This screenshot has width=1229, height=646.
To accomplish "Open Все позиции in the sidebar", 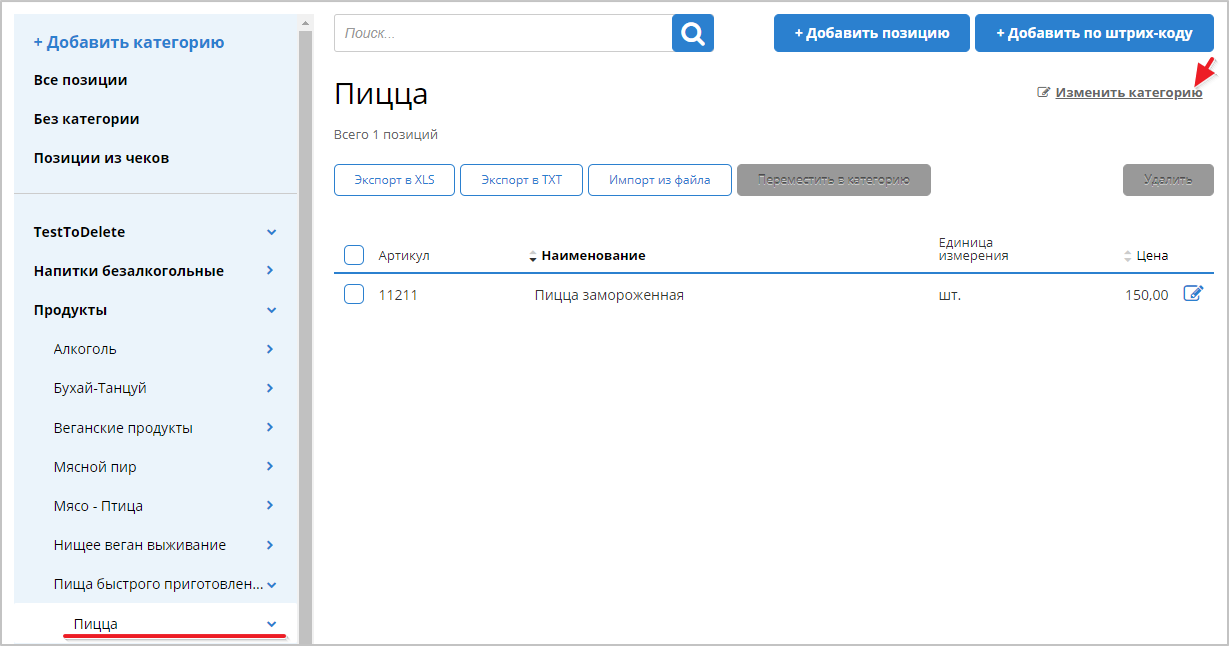I will (80, 80).
